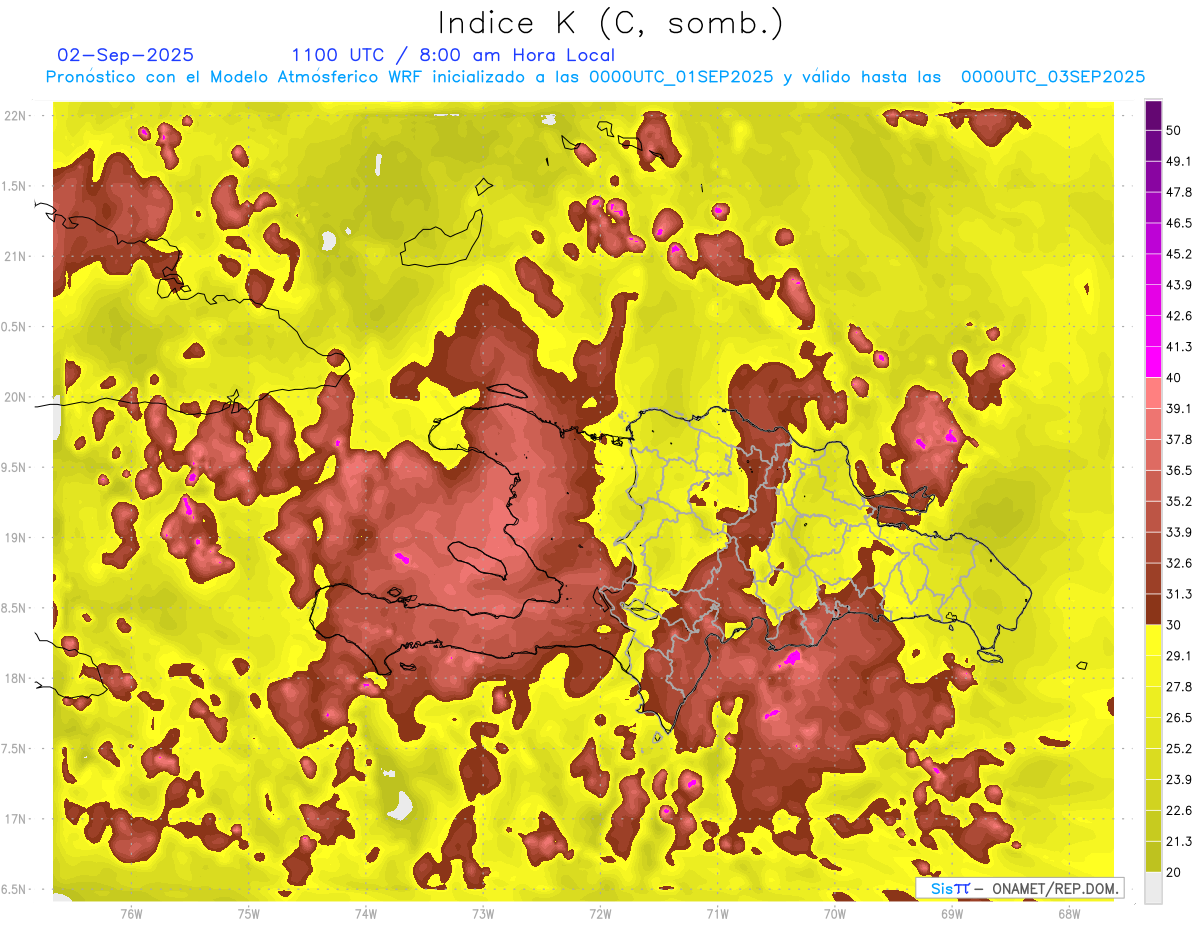Click the longitude label "72W"
Viewport: 1200px width, 927px height.
(600, 913)
